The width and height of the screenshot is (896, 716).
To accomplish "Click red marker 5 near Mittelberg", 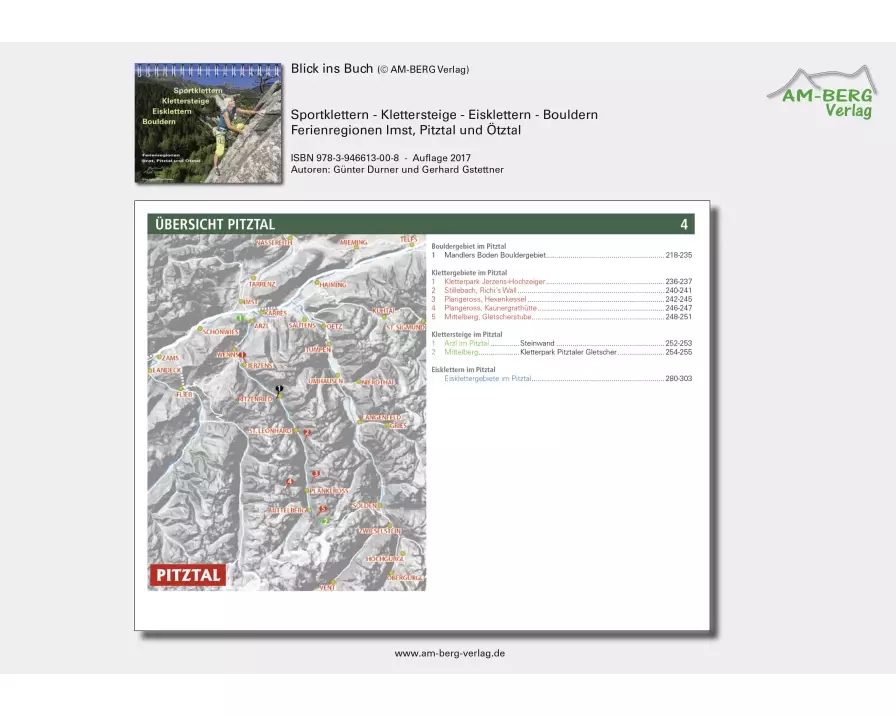I will 322,508.
